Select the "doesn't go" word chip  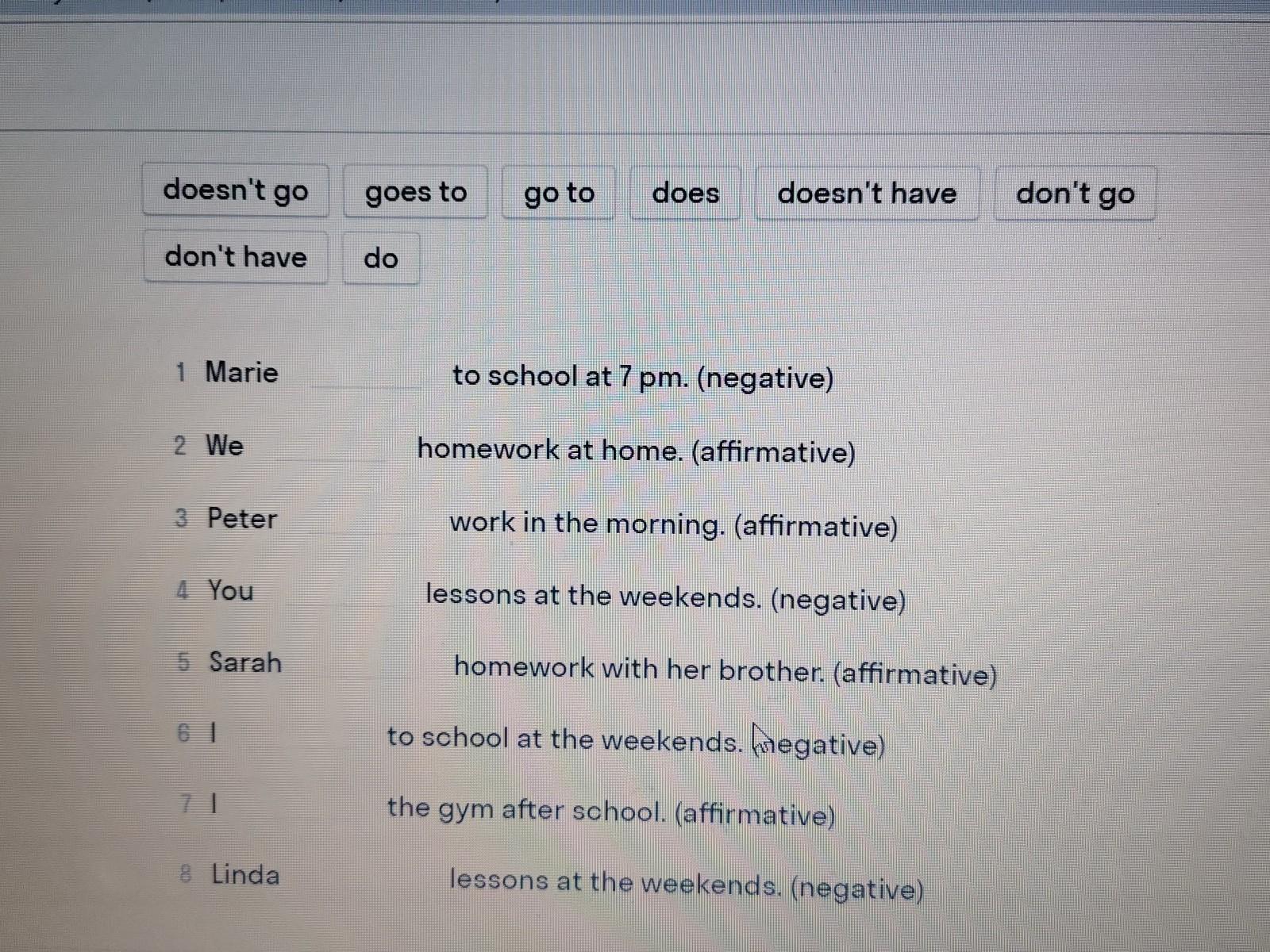[236, 191]
